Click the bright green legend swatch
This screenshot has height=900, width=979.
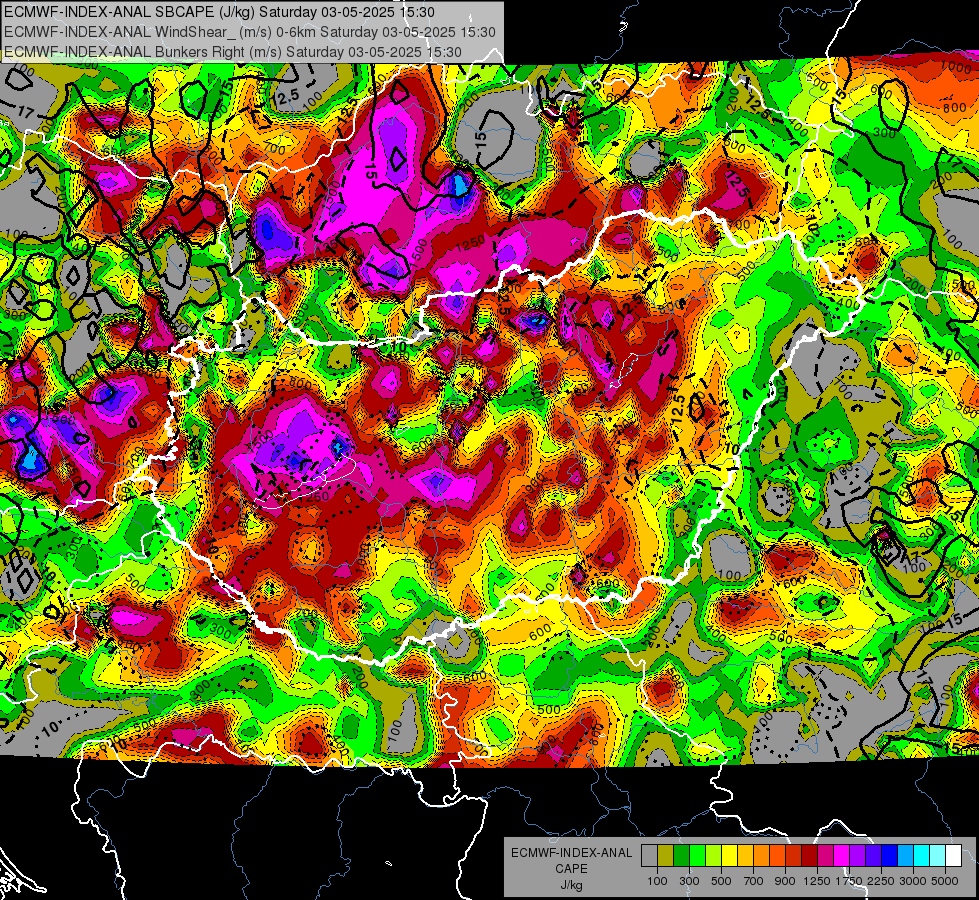coord(697,856)
